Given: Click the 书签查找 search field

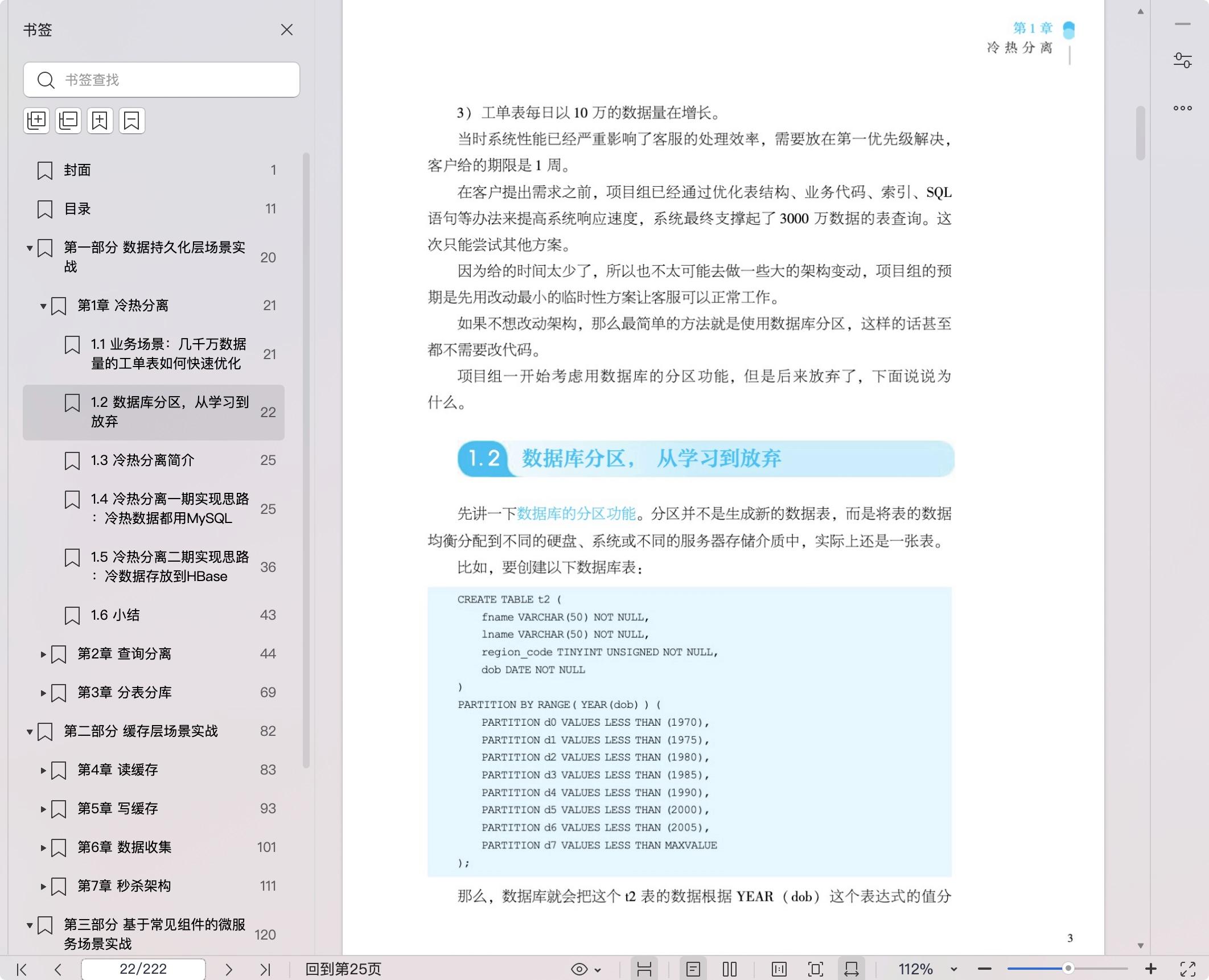Looking at the screenshot, I should pos(162,80).
